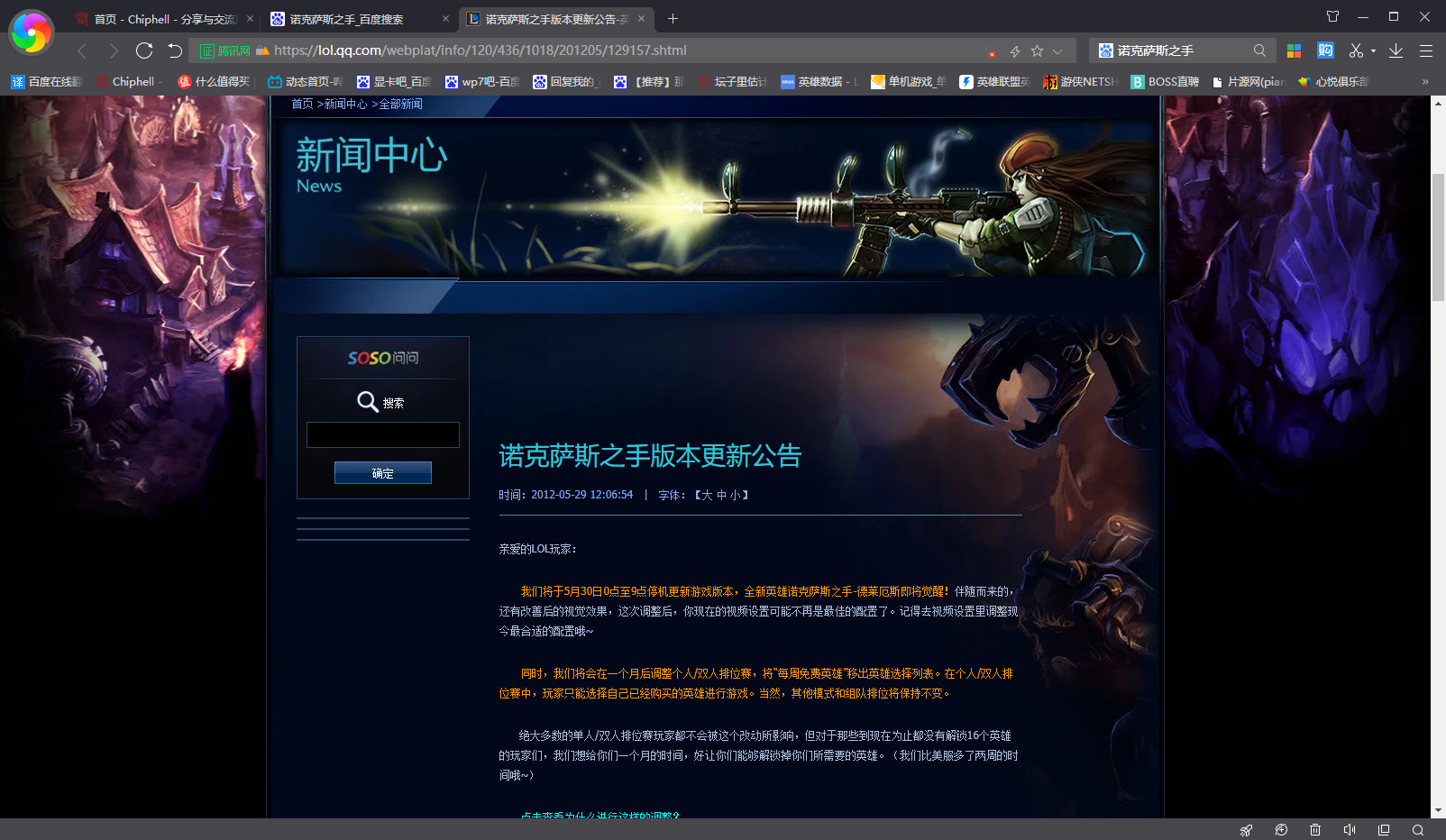Open 什么值得买 bookmark
This screenshot has width=1446, height=840.
click(x=215, y=81)
